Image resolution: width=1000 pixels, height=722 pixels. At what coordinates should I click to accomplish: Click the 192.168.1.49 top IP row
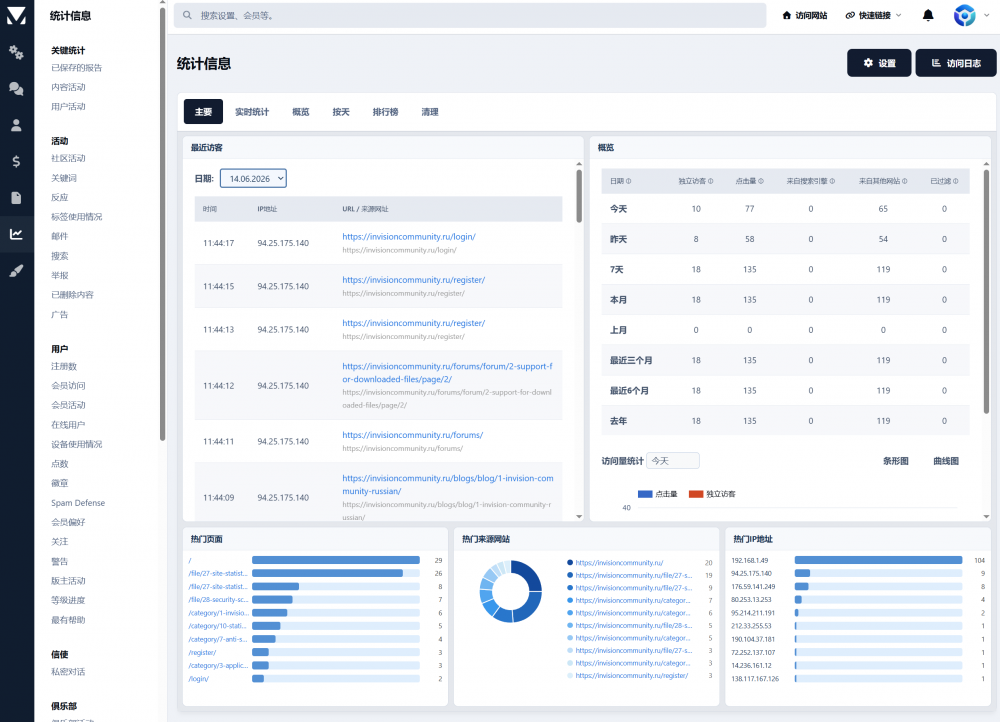858,560
